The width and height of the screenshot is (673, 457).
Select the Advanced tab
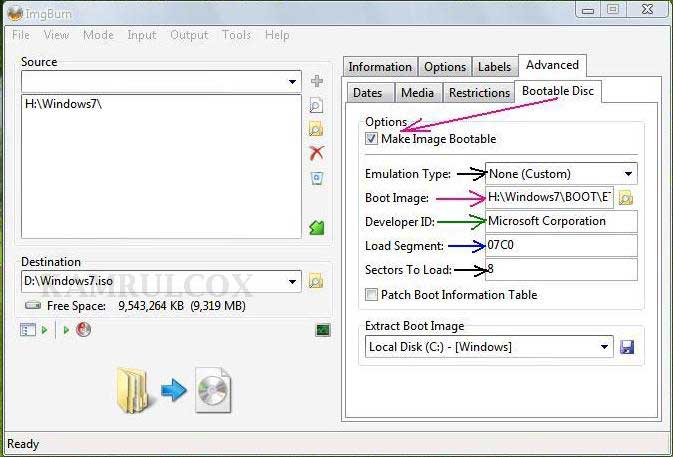click(552, 65)
